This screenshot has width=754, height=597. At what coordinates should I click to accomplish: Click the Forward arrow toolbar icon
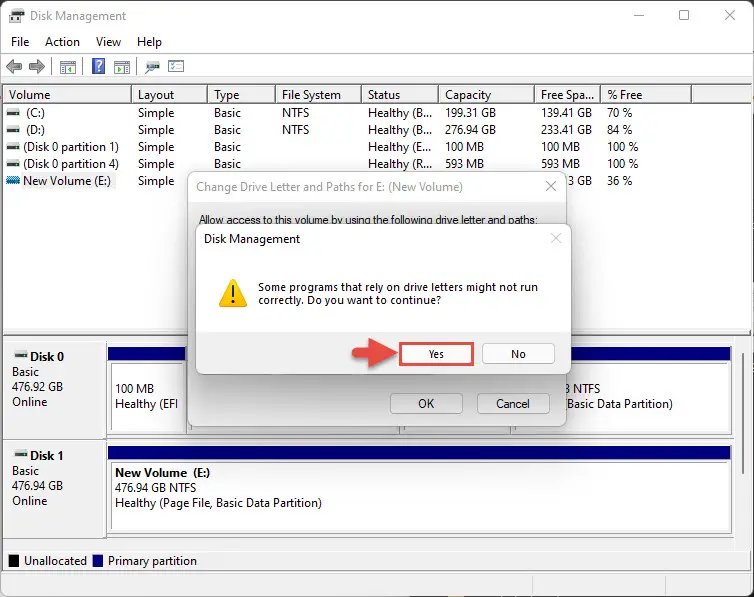pyautogui.click(x=37, y=66)
